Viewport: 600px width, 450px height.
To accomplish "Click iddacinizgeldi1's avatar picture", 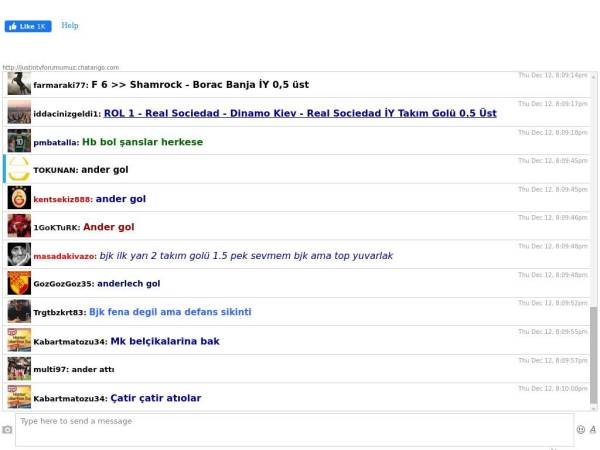I will [19, 113].
